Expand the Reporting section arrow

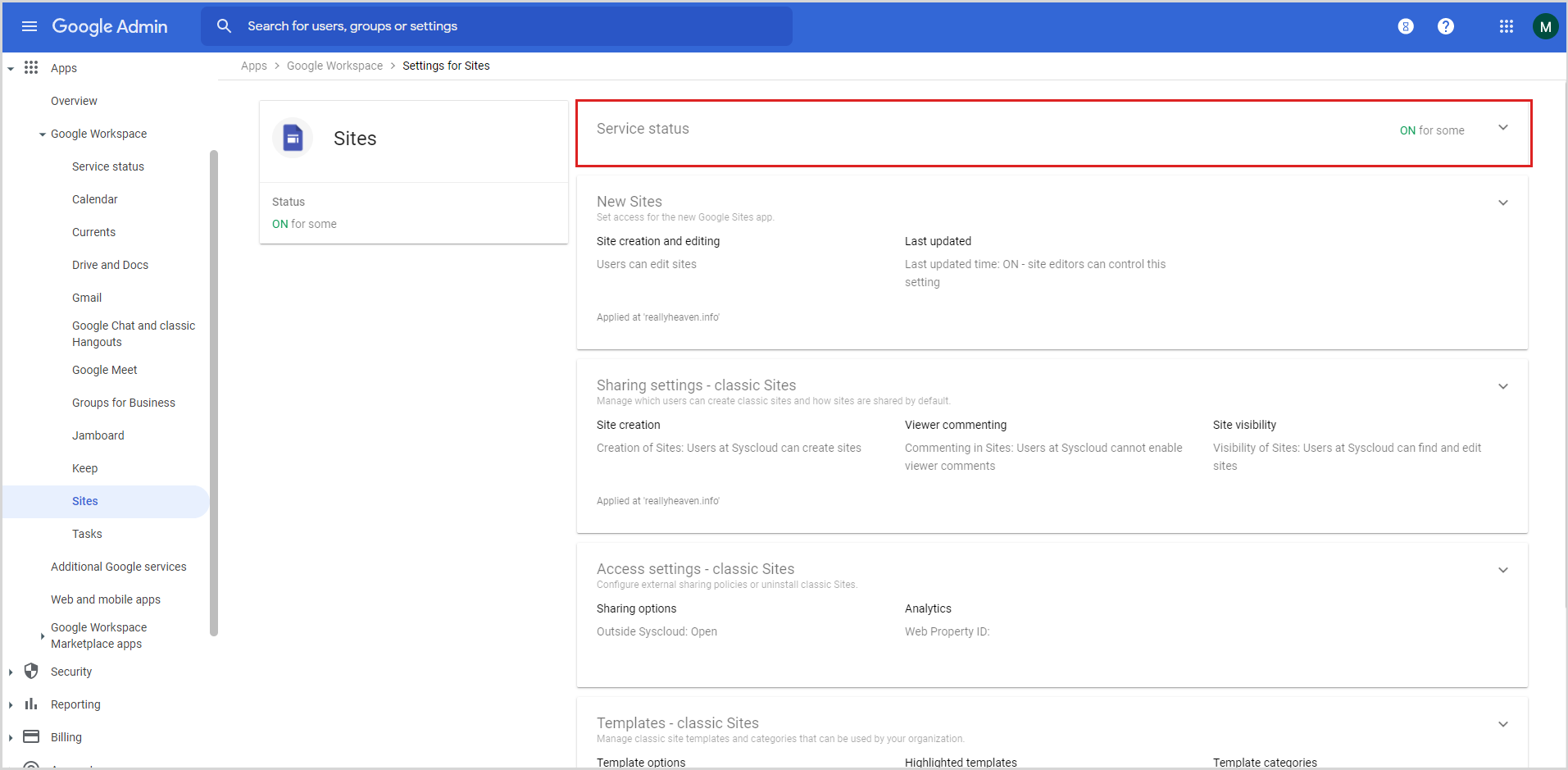tap(11, 705)
